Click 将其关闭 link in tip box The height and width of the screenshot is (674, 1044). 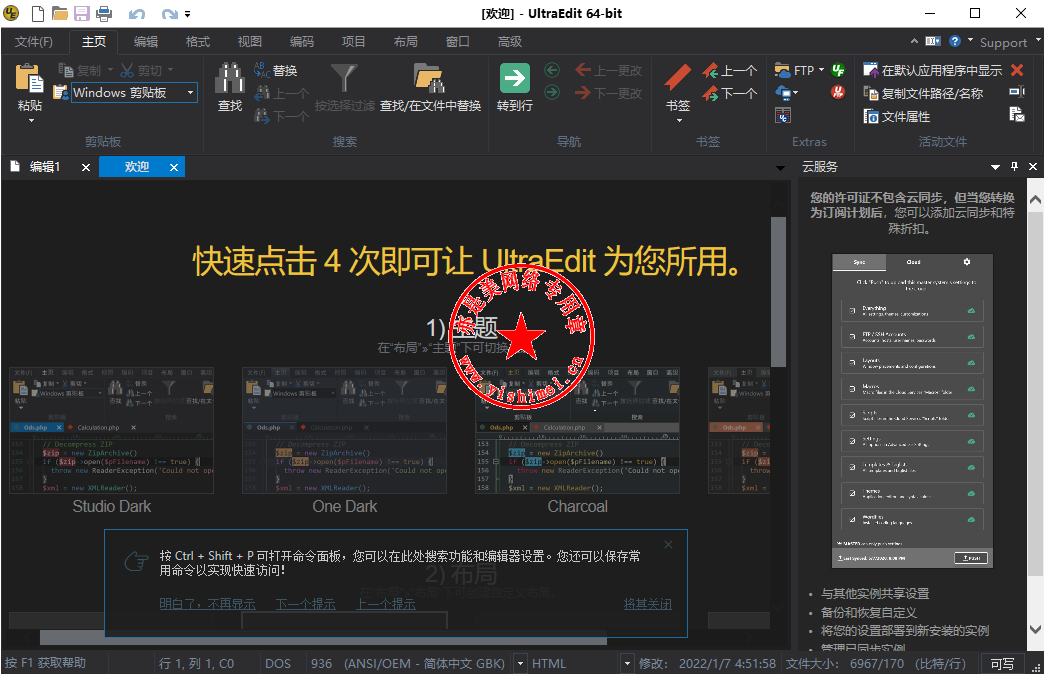click(648, 604)
